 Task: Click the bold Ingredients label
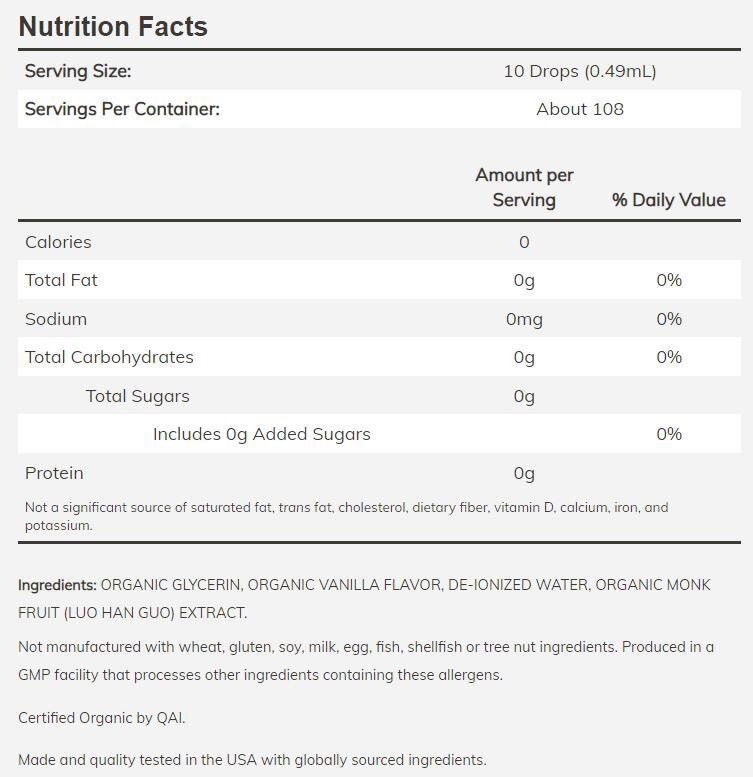pyautogui.click(x=57, y=585)
